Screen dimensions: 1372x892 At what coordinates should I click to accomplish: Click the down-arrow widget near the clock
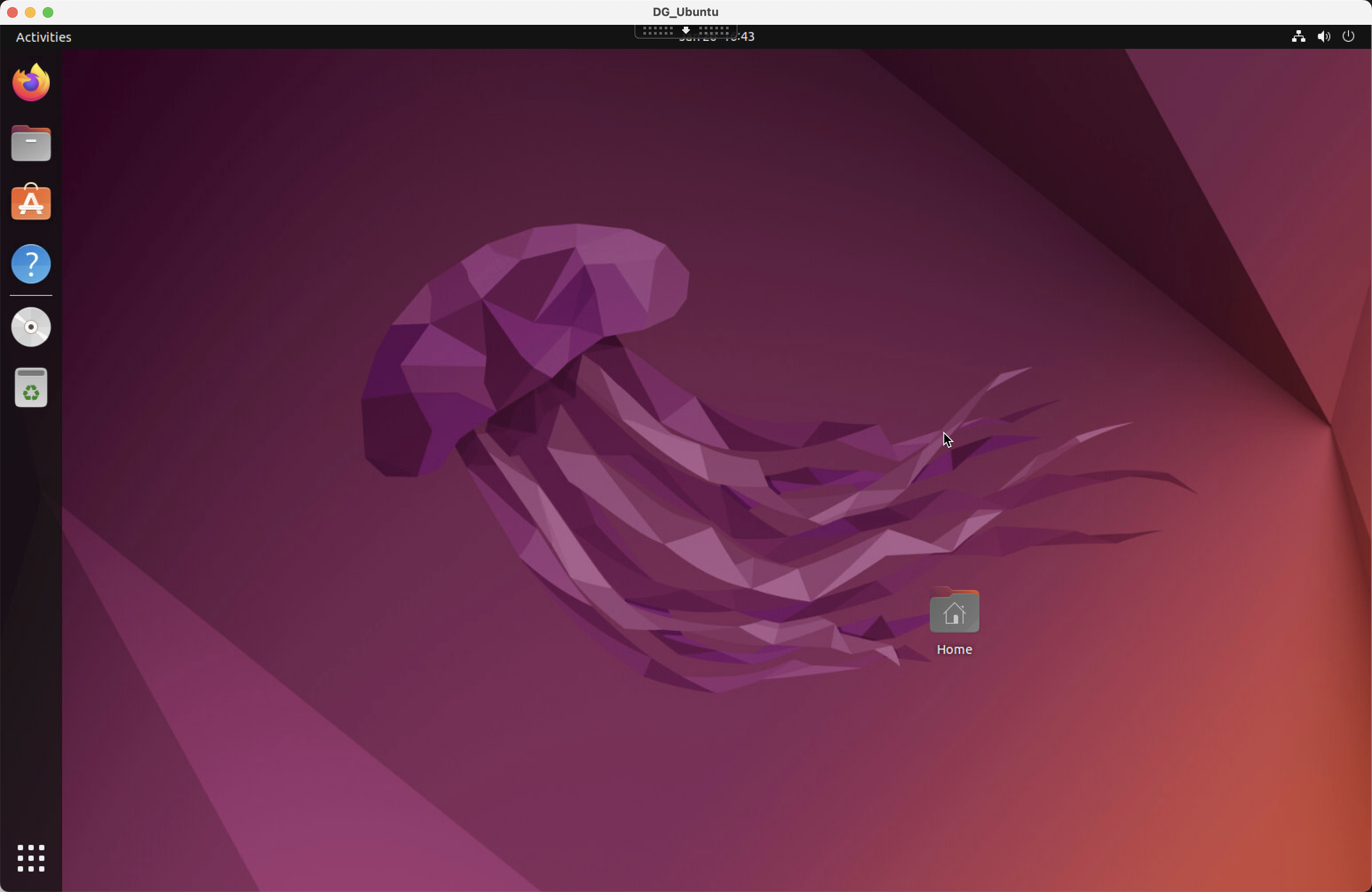pos(686,31)
